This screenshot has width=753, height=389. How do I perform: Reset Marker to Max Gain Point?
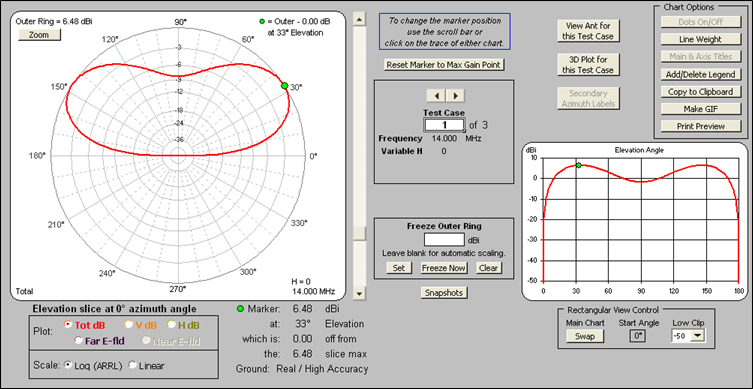445,65
